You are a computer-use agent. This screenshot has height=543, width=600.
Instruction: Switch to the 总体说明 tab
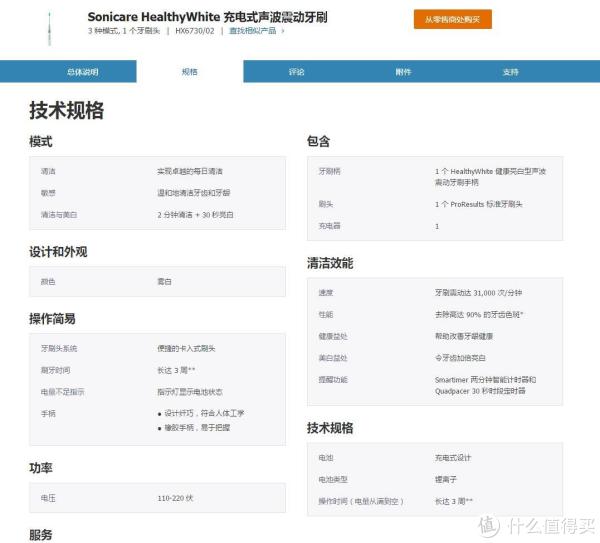pos(82,72)
